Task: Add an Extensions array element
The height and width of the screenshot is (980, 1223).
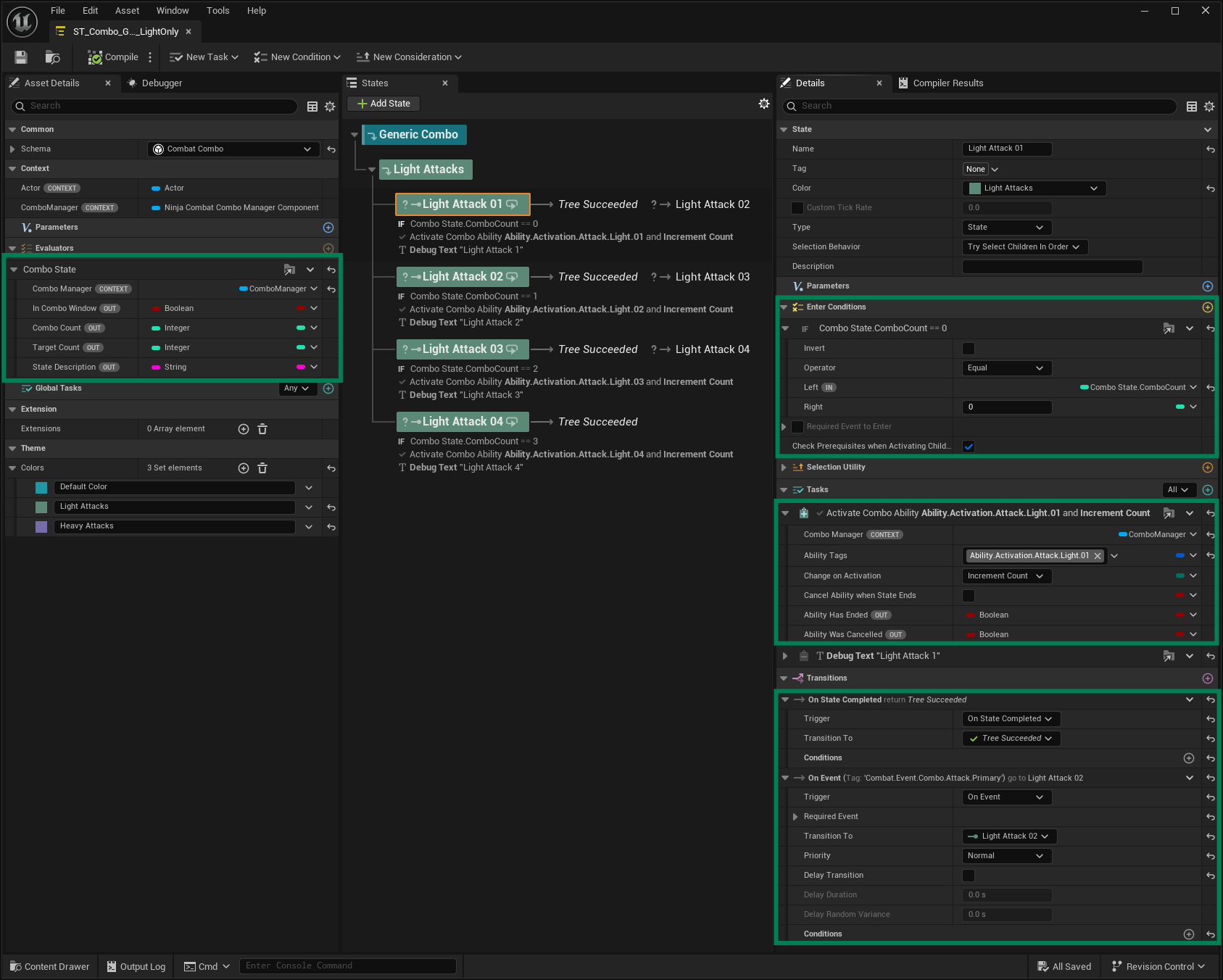Action: click(x=244, y=429)
